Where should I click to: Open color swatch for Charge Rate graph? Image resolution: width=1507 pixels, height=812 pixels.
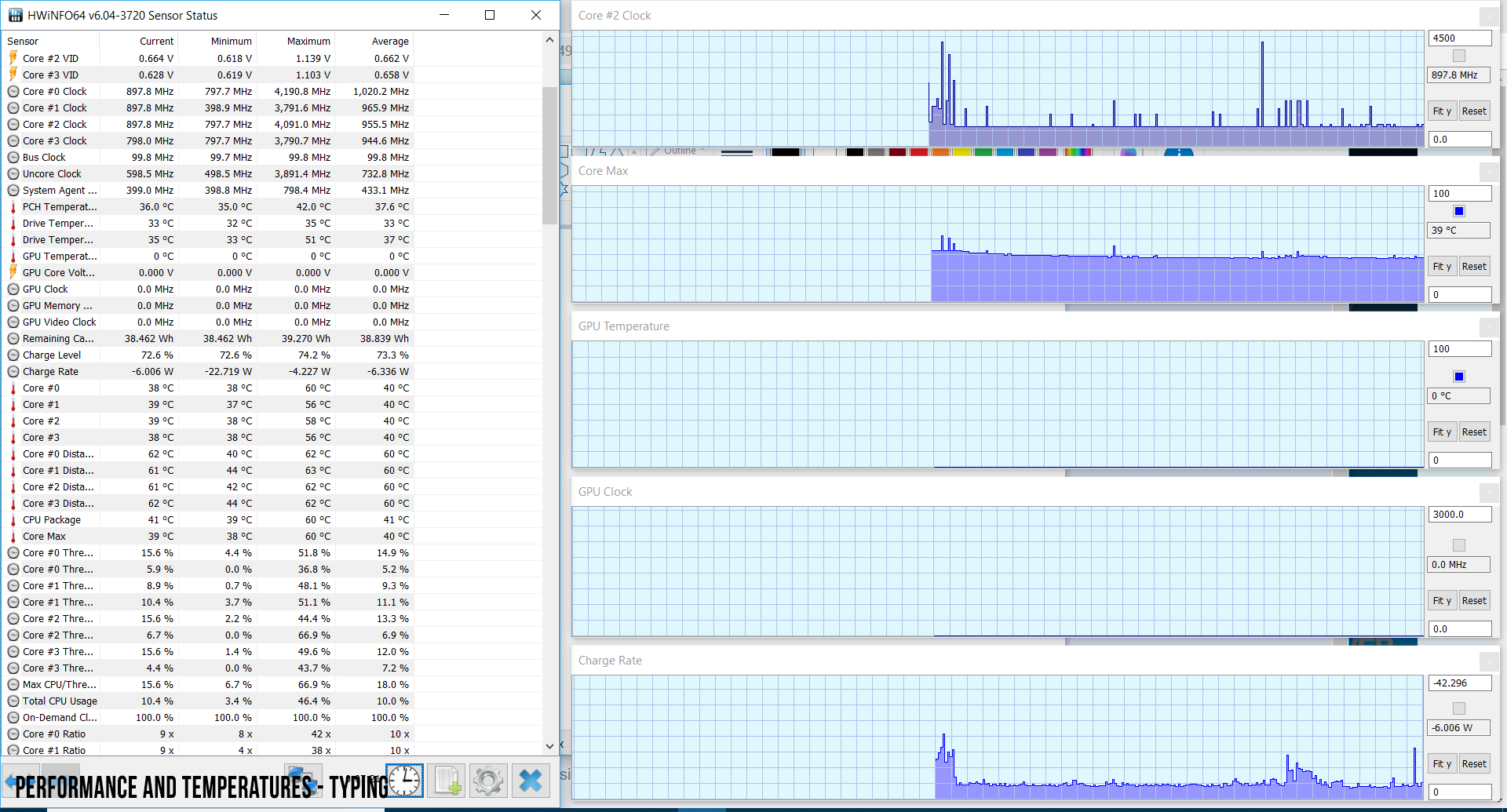(x=1459, y=708)
